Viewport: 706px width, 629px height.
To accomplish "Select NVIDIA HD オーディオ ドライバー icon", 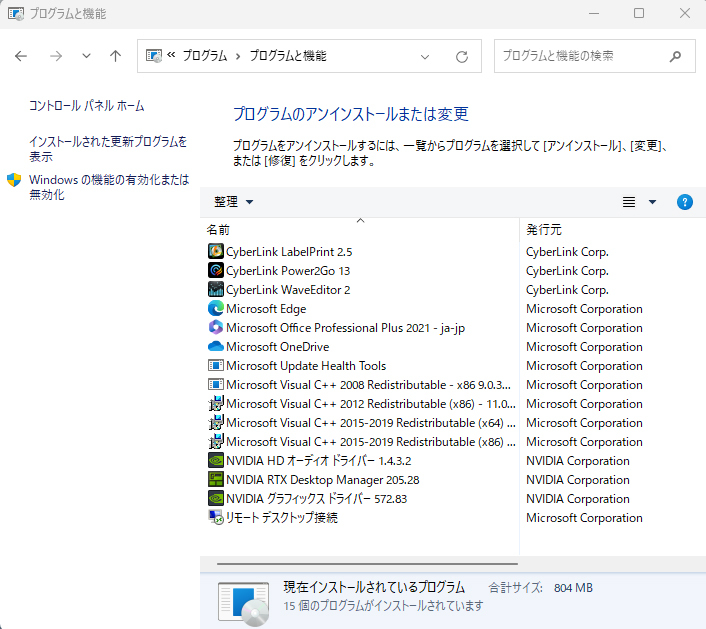I will pos(216,460).
